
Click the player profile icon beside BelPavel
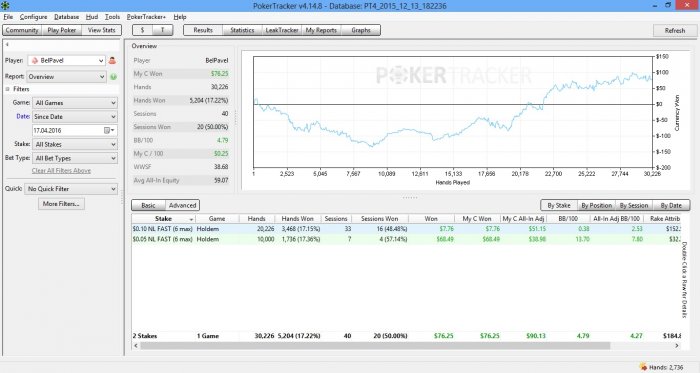112,60
